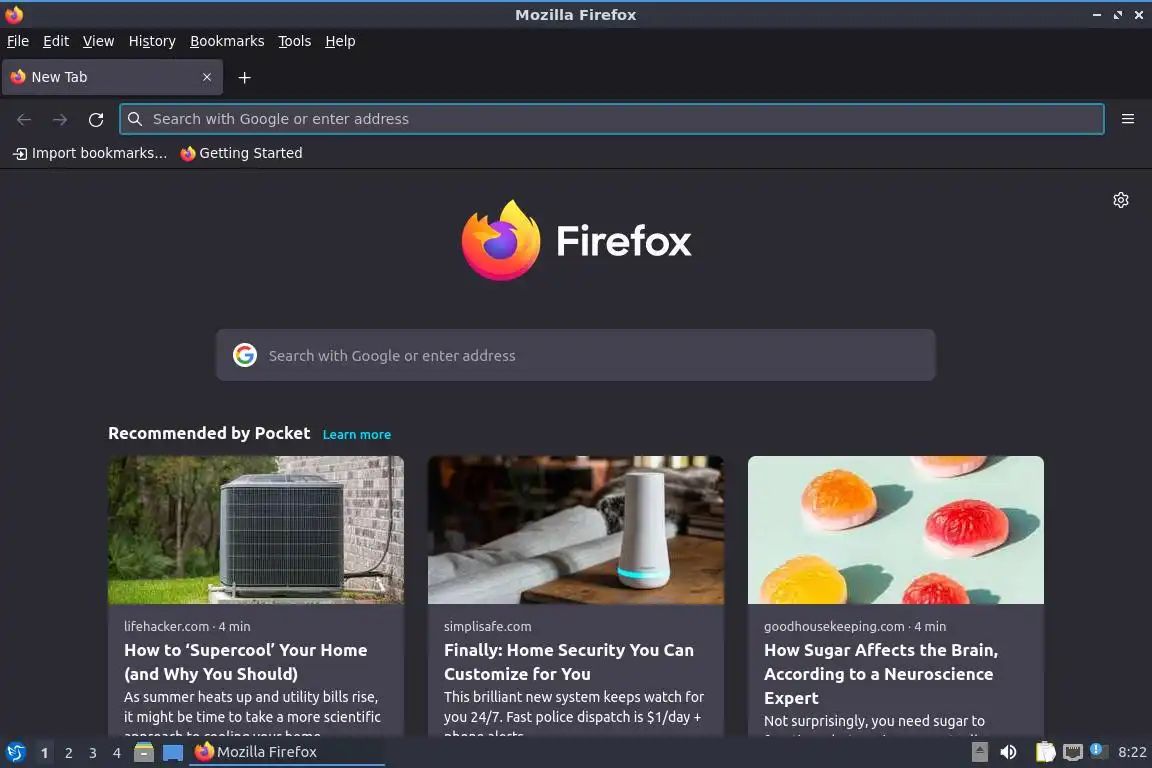The width and height of the screenshot is (1152, 768).
Task: Open the clipboard manager tray icon
Action: click(1045, 752)
